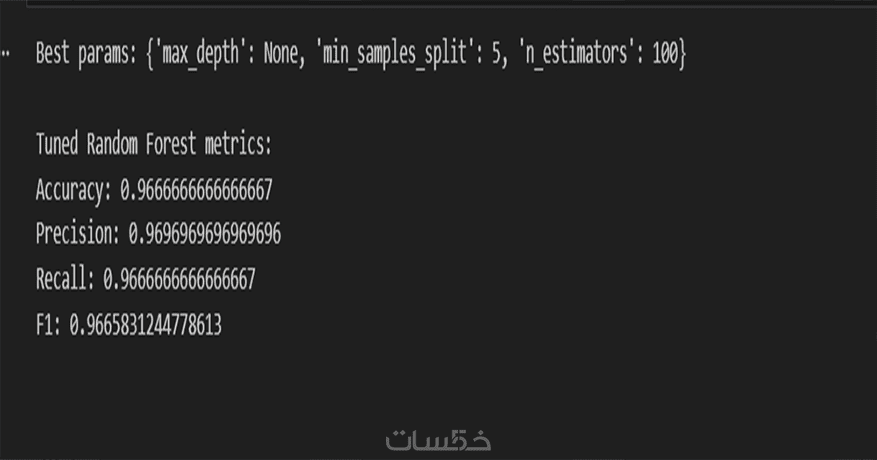This screenshot has width=877, height=460.
Task: Click the precision value 0.9696969696969696
Action: click(204, 234)
